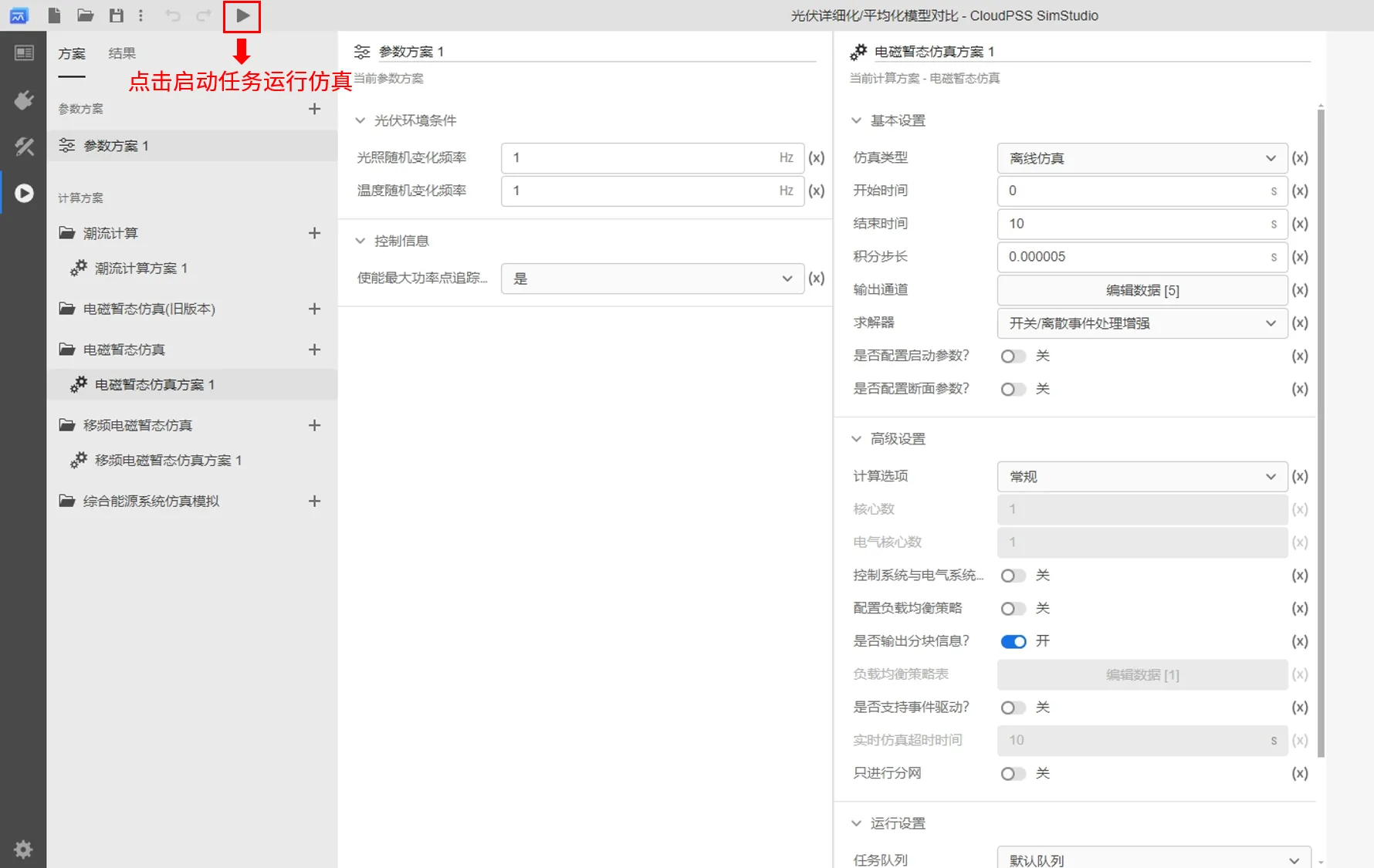Click expression (x) button for 温度随机变化频率
The height and width of the screenshot is (868, 1374).
pos(817,191)
